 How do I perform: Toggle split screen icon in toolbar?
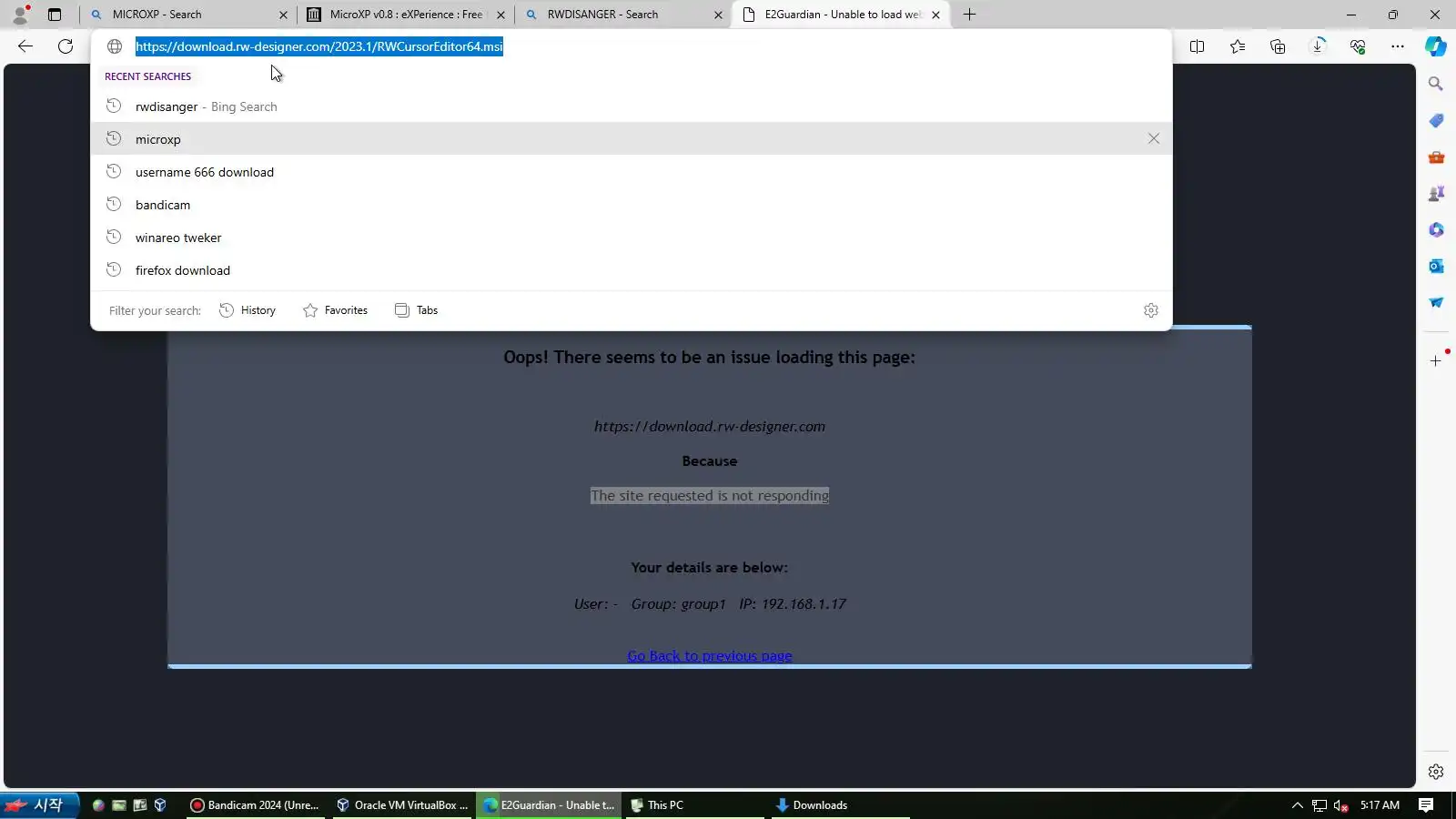(1198, 46)
